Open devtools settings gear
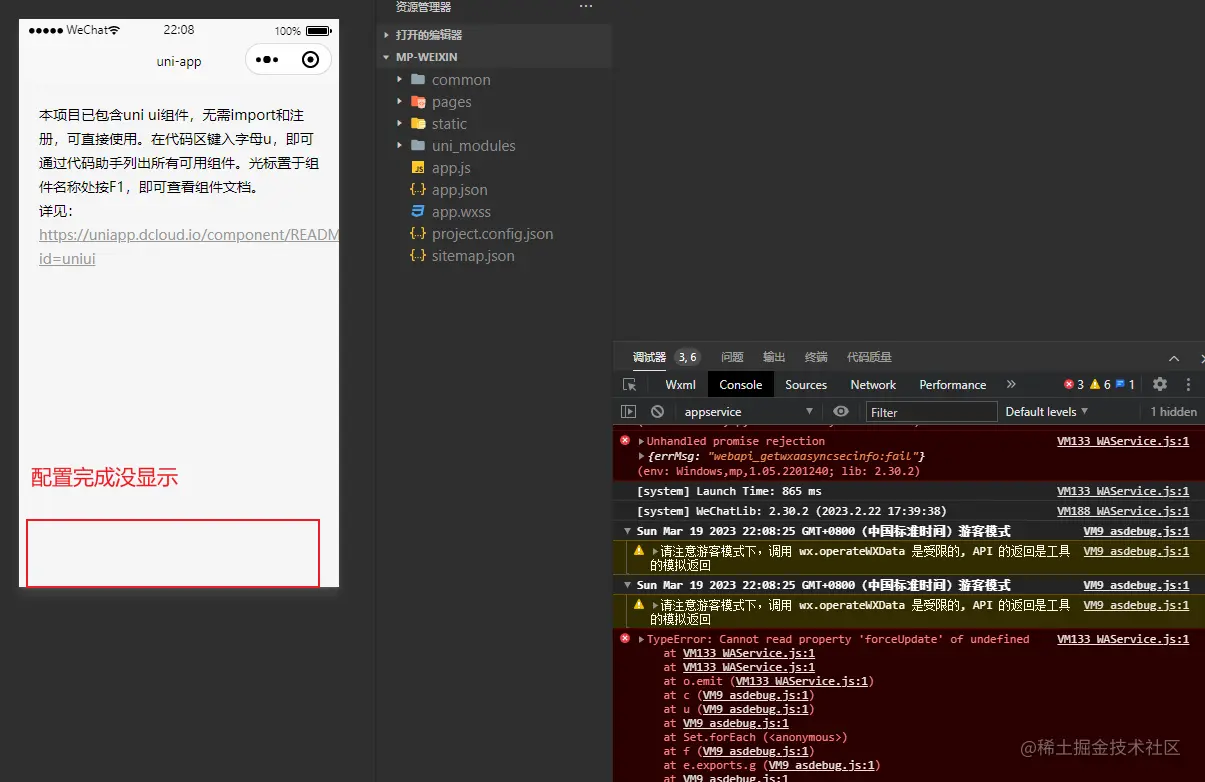This screenshot has width=1205, height=782. pos(1160,384)
